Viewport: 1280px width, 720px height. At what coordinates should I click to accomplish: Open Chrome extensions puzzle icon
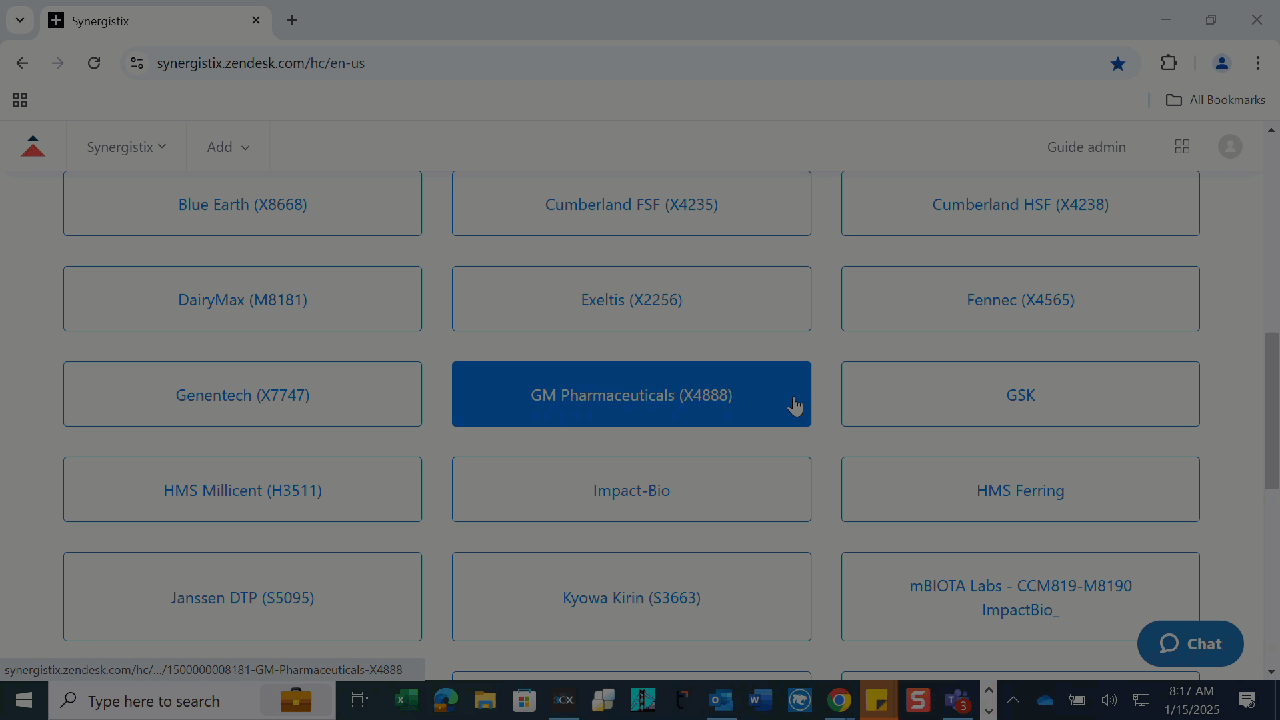[x=1169, y=63]
